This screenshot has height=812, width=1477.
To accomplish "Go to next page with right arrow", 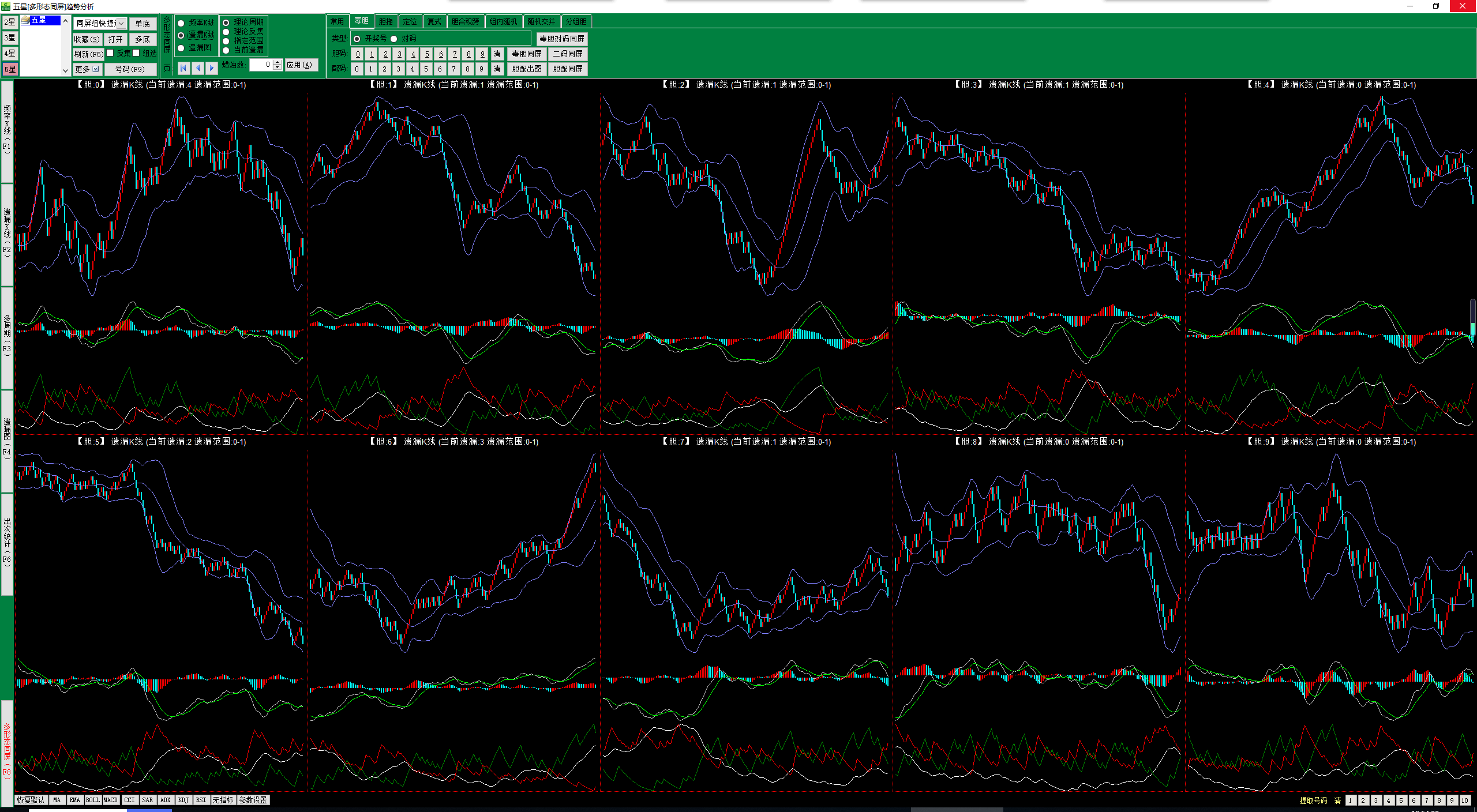I will (x=212, y=67).
